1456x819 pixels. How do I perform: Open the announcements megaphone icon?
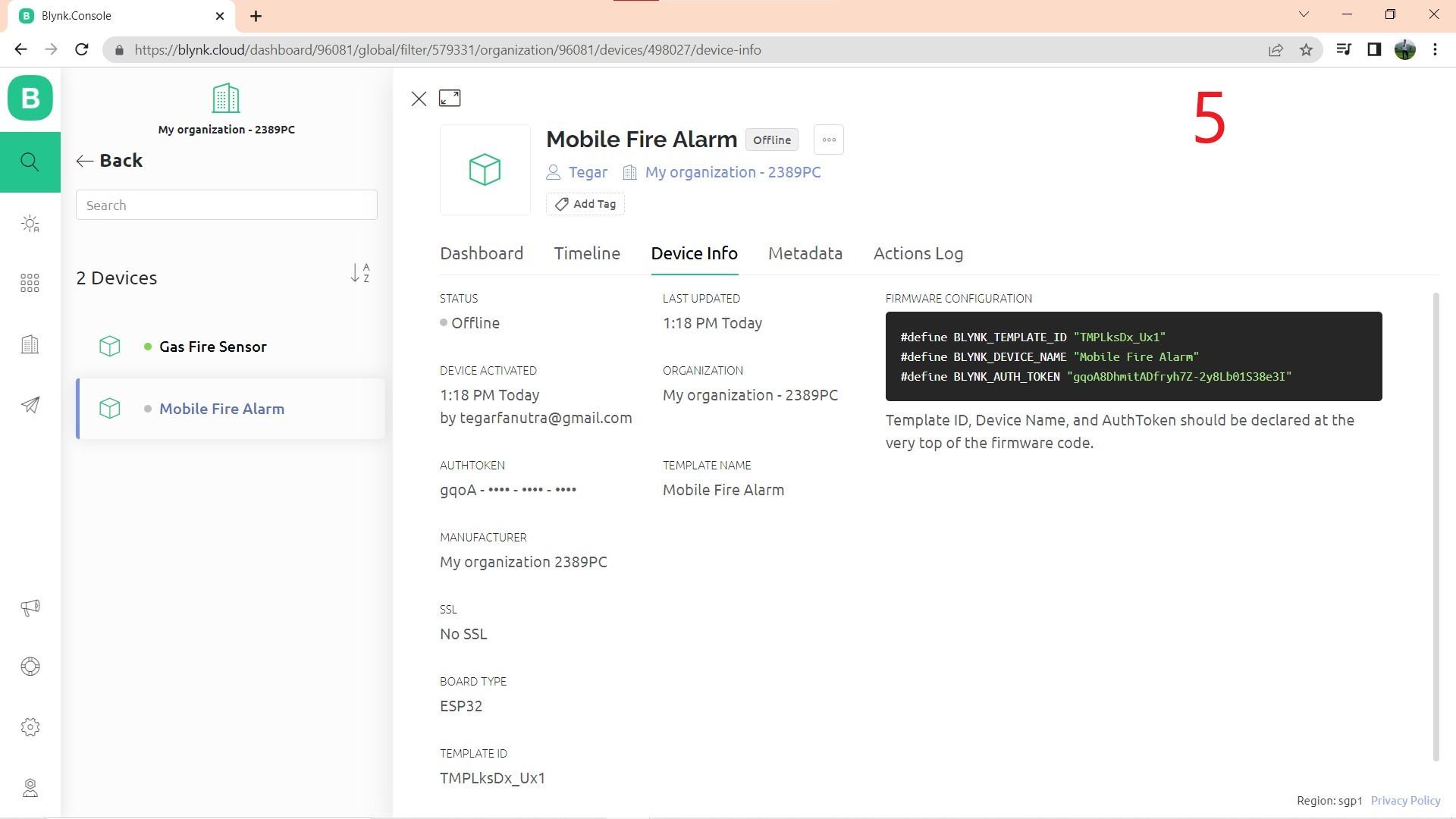pos(30,607)
